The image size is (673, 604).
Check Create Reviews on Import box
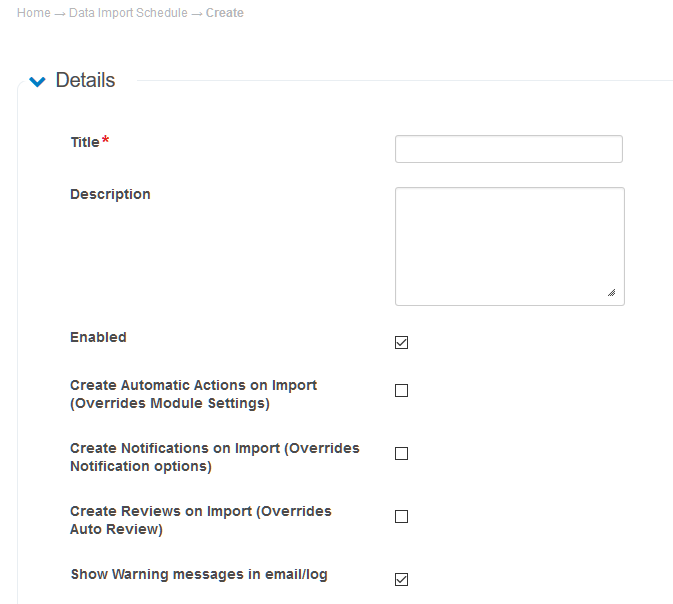point(402,517)
